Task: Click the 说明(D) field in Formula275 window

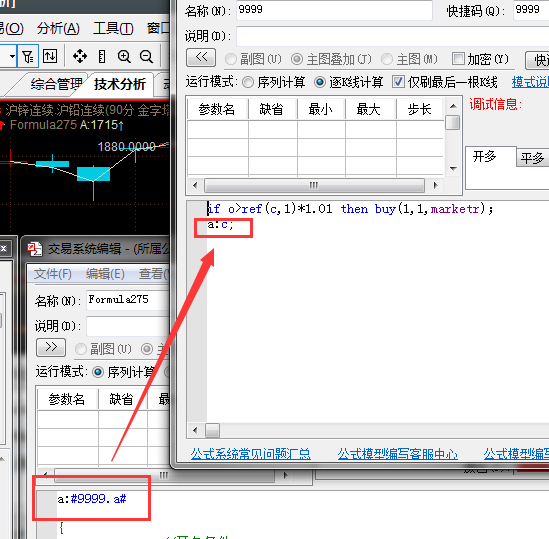Action: 128,326
